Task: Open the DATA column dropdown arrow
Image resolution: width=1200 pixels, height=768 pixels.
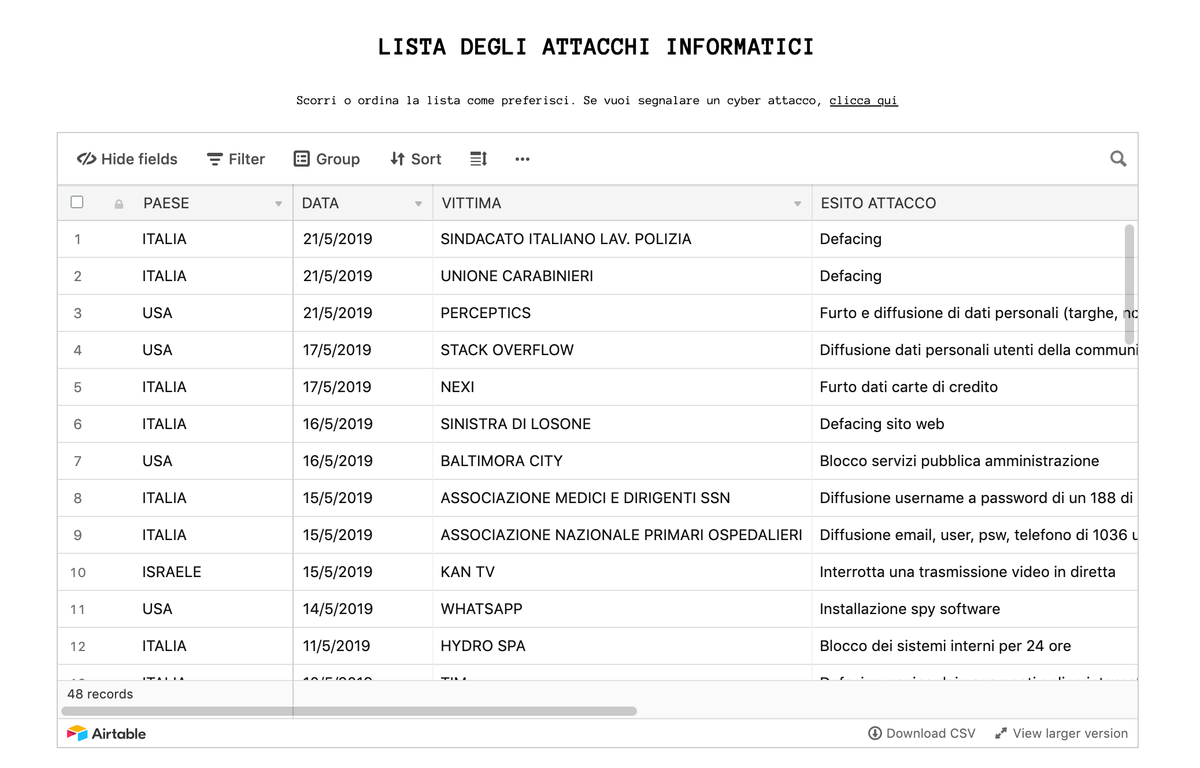Action: (418, 203)
